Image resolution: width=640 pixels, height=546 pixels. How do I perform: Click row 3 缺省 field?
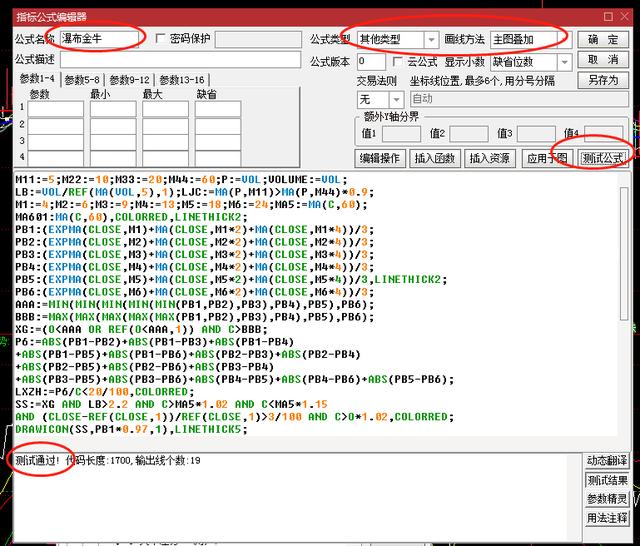[x=218, y=142]
